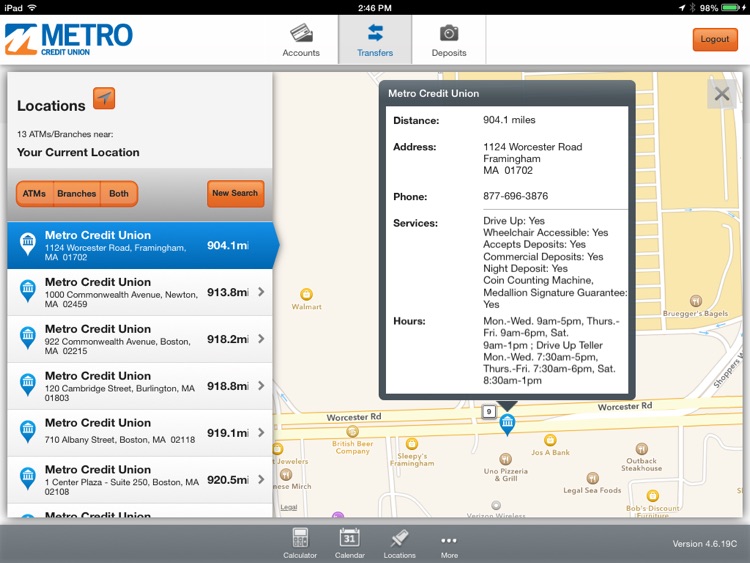750x563 pixels.
Task: Click pin icon for Newton branch row
Action: click(28, 291)
